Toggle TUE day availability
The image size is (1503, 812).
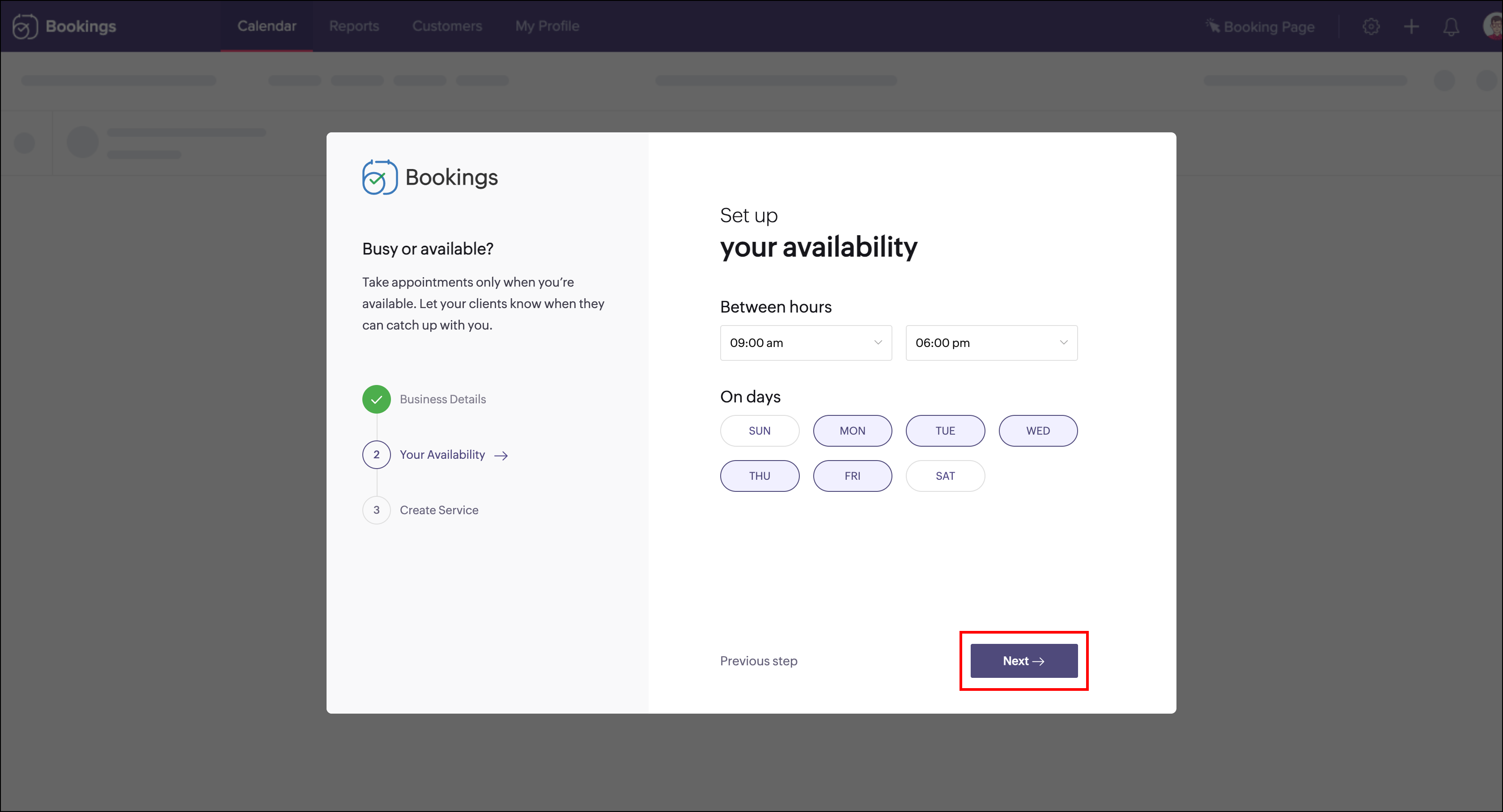click(945, 431)
